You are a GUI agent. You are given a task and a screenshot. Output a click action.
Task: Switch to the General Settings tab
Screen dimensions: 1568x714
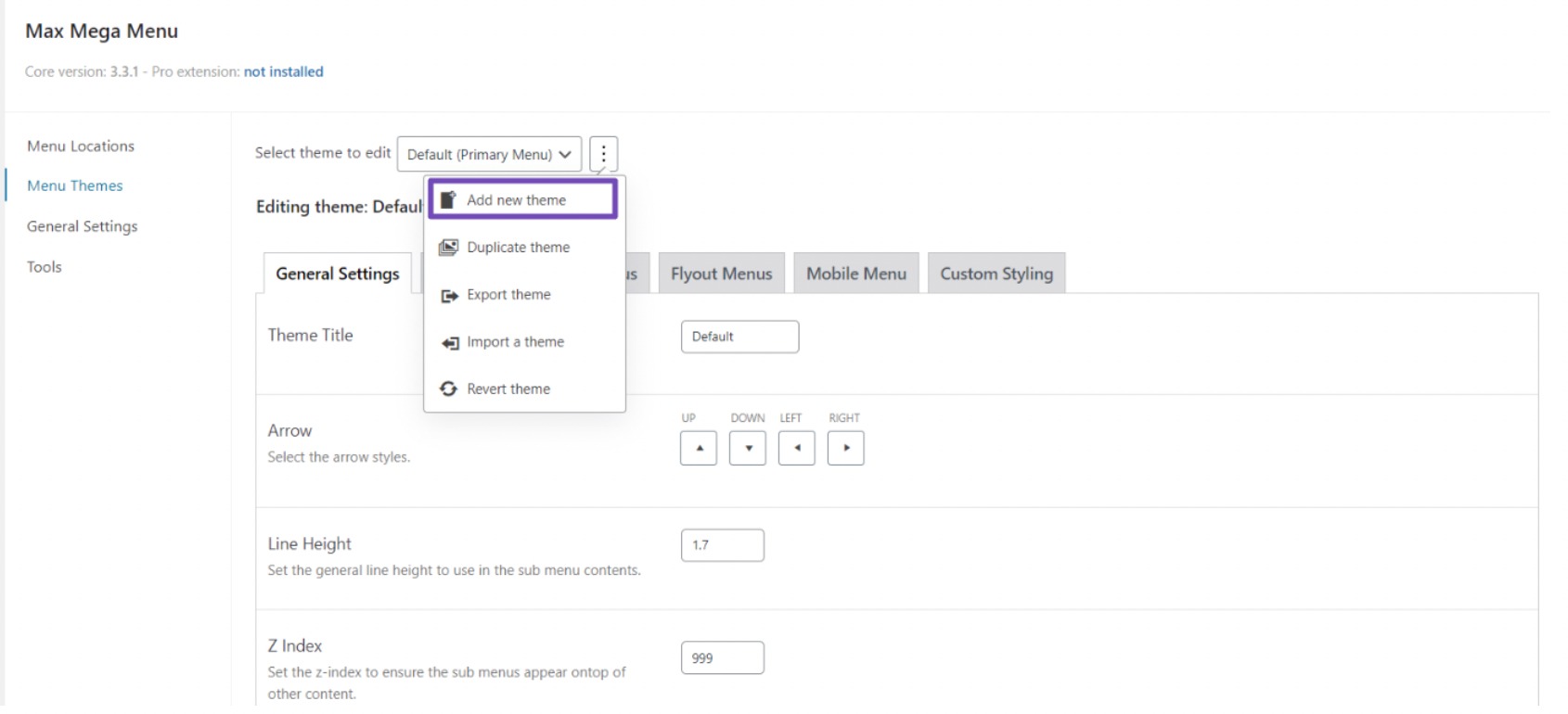[x=338, y=274]
